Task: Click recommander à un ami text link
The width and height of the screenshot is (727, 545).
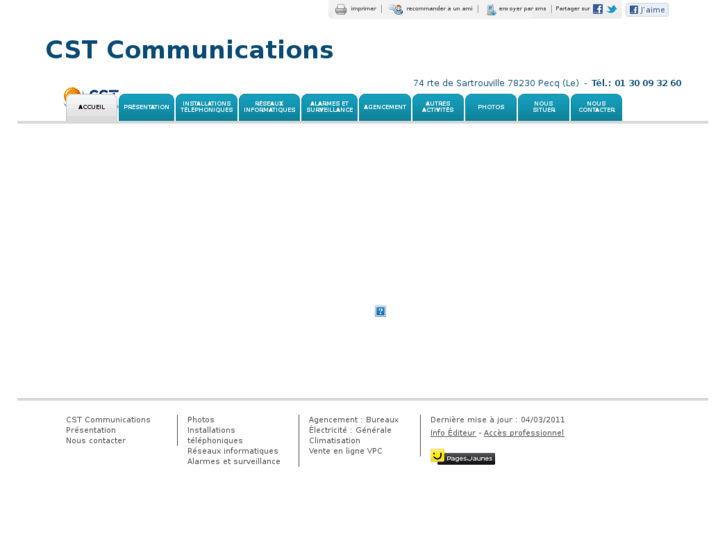Action: tap(440, 9)
